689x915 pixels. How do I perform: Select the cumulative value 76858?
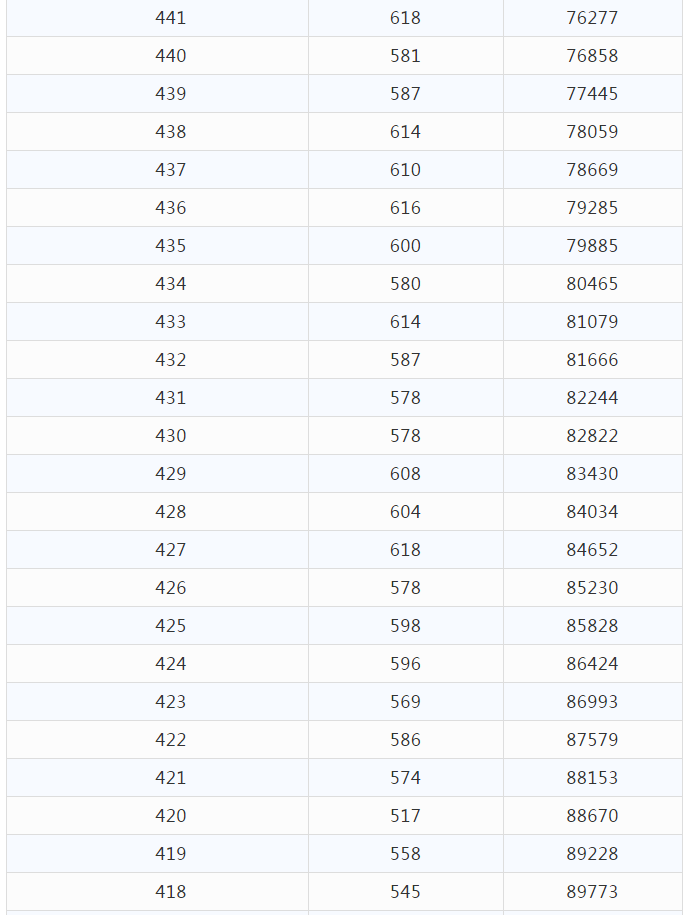tap(592, 56)
